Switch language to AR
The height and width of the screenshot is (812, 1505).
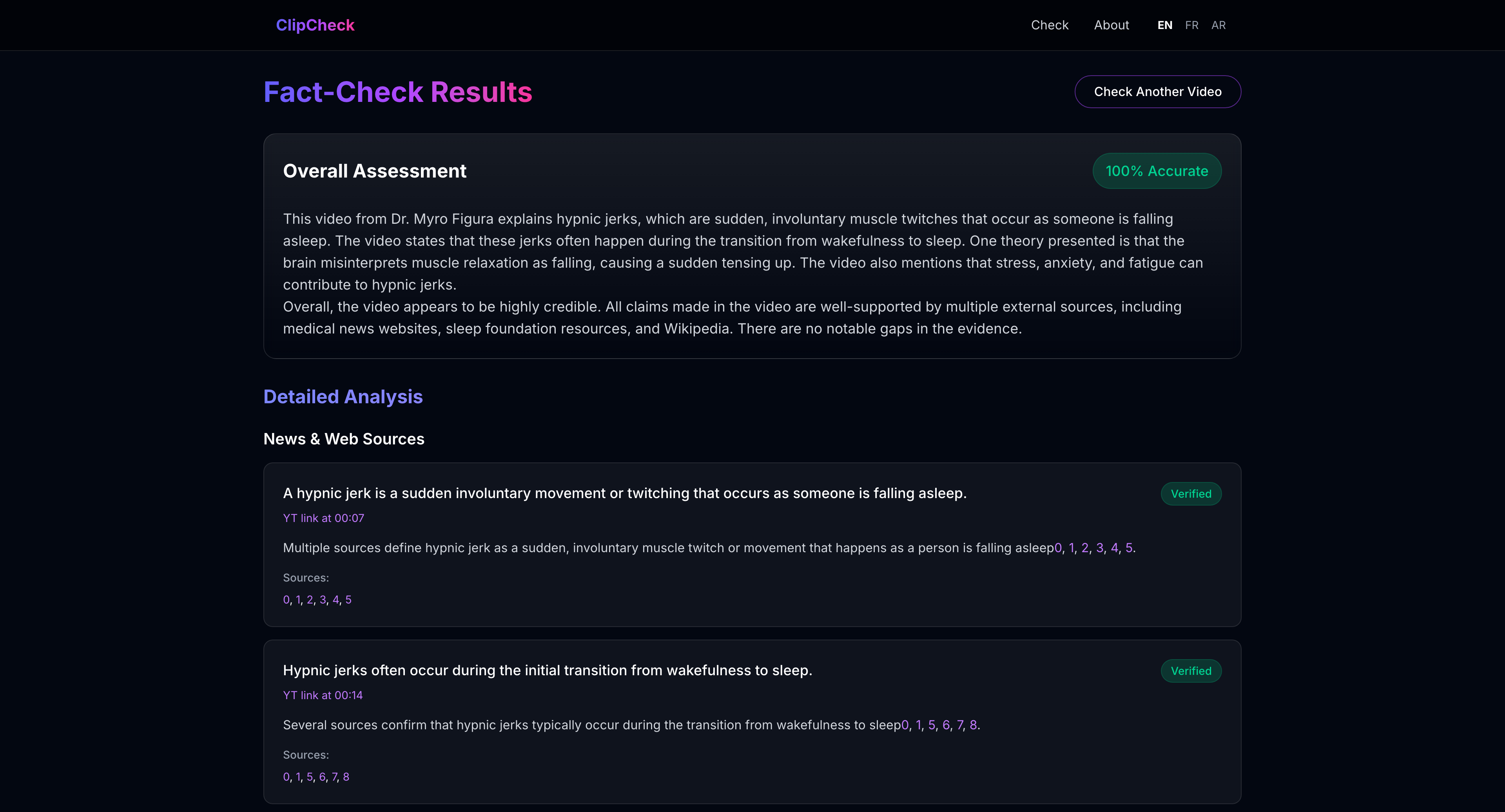(x=1218, y=25)
